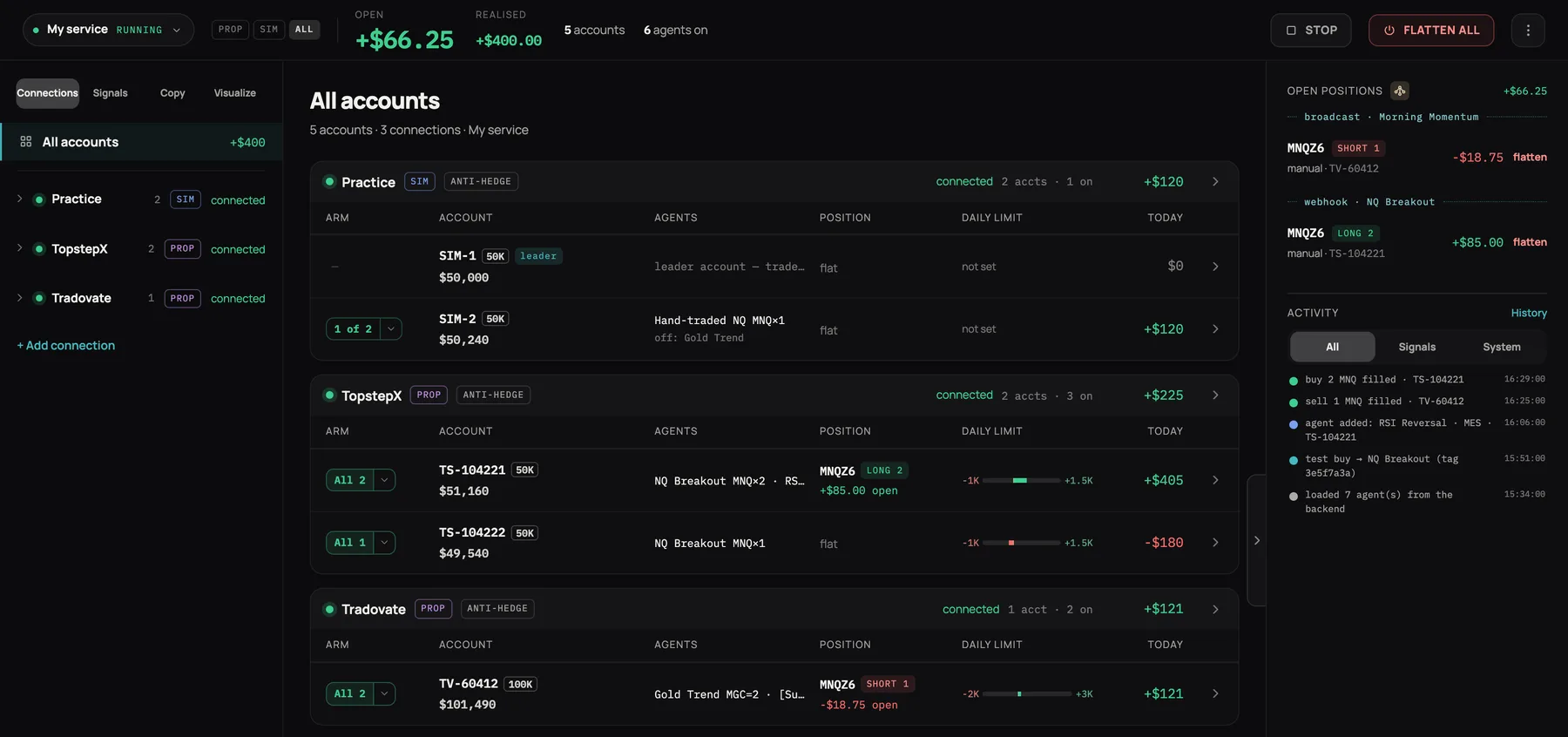
Task: Switch to the Signals tab in sidebar
Action: pyautogui.click(x=111, y=93)
